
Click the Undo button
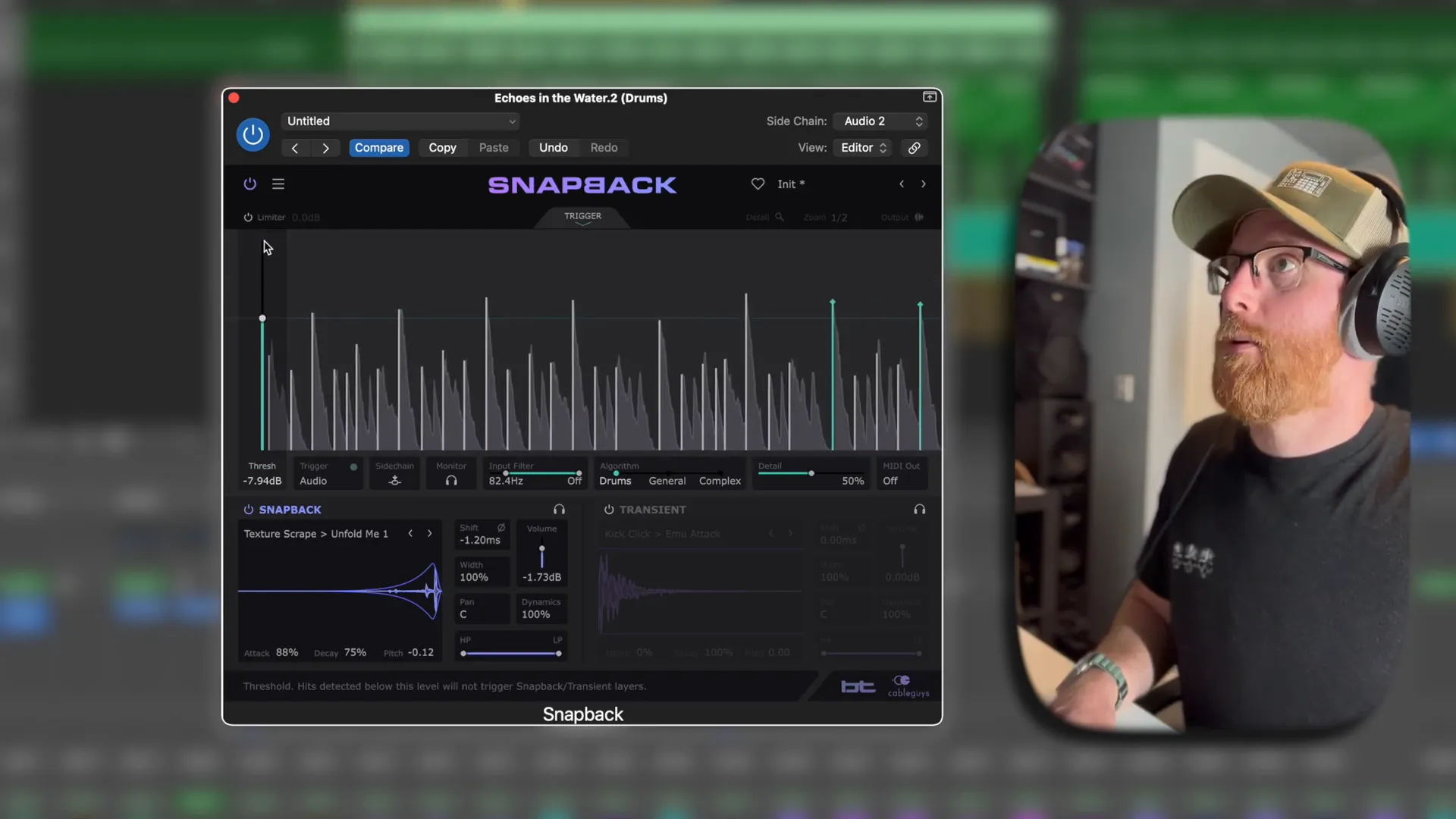554,148
